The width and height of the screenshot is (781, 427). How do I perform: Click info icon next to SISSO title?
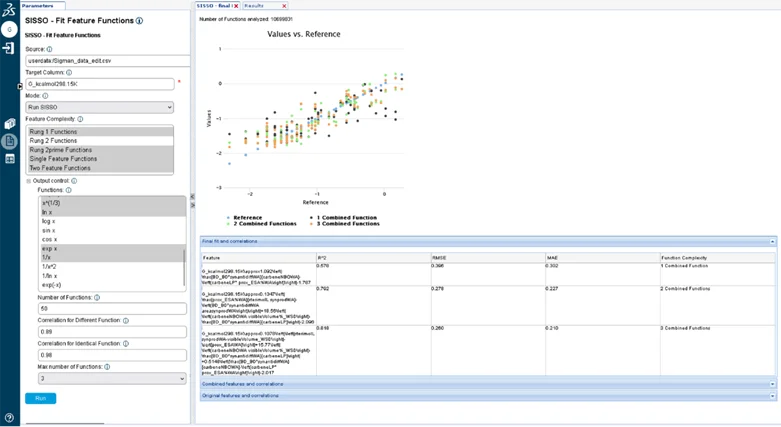point(139,20)
